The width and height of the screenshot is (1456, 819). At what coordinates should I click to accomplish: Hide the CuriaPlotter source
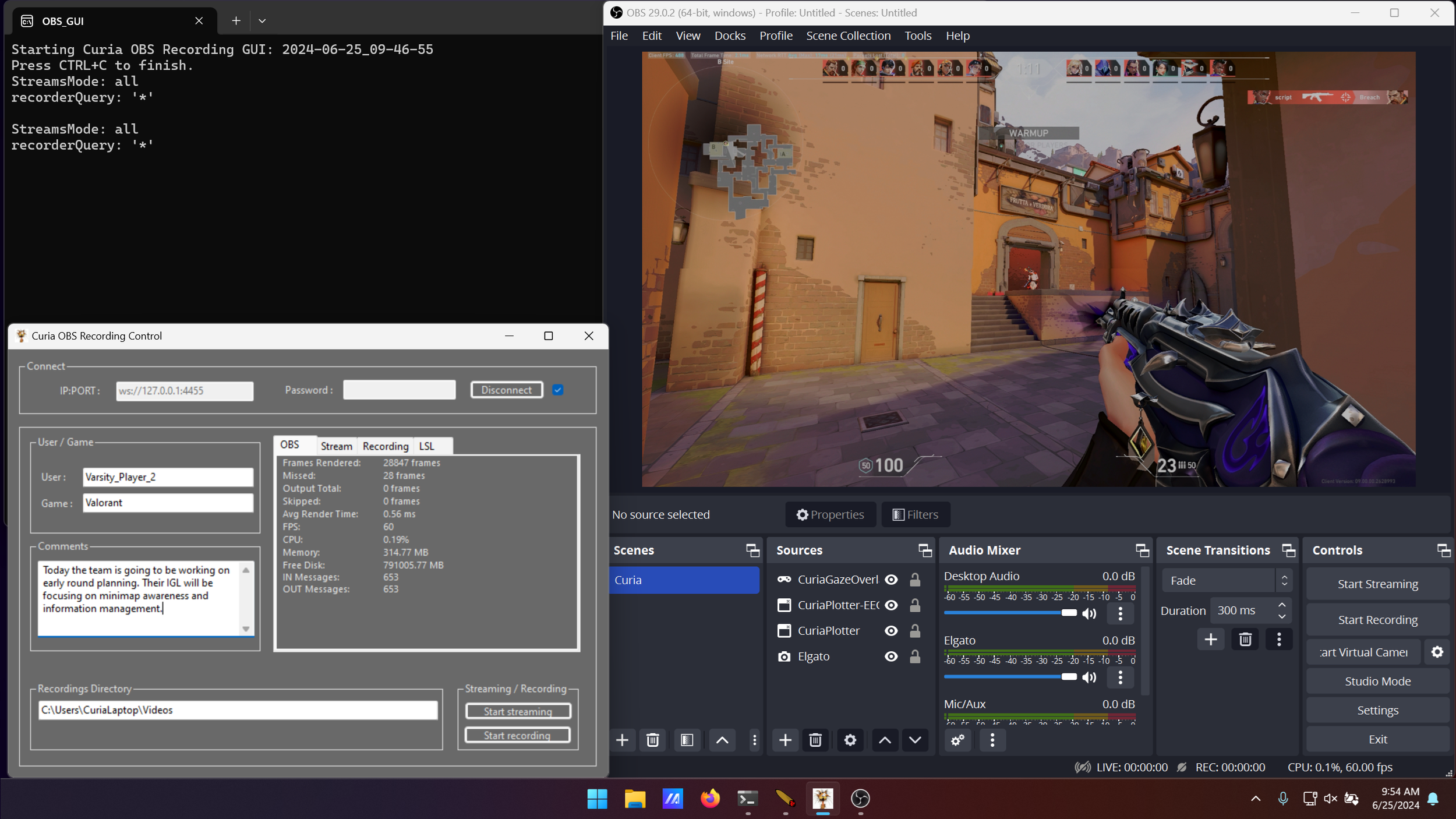coord(891,631)
